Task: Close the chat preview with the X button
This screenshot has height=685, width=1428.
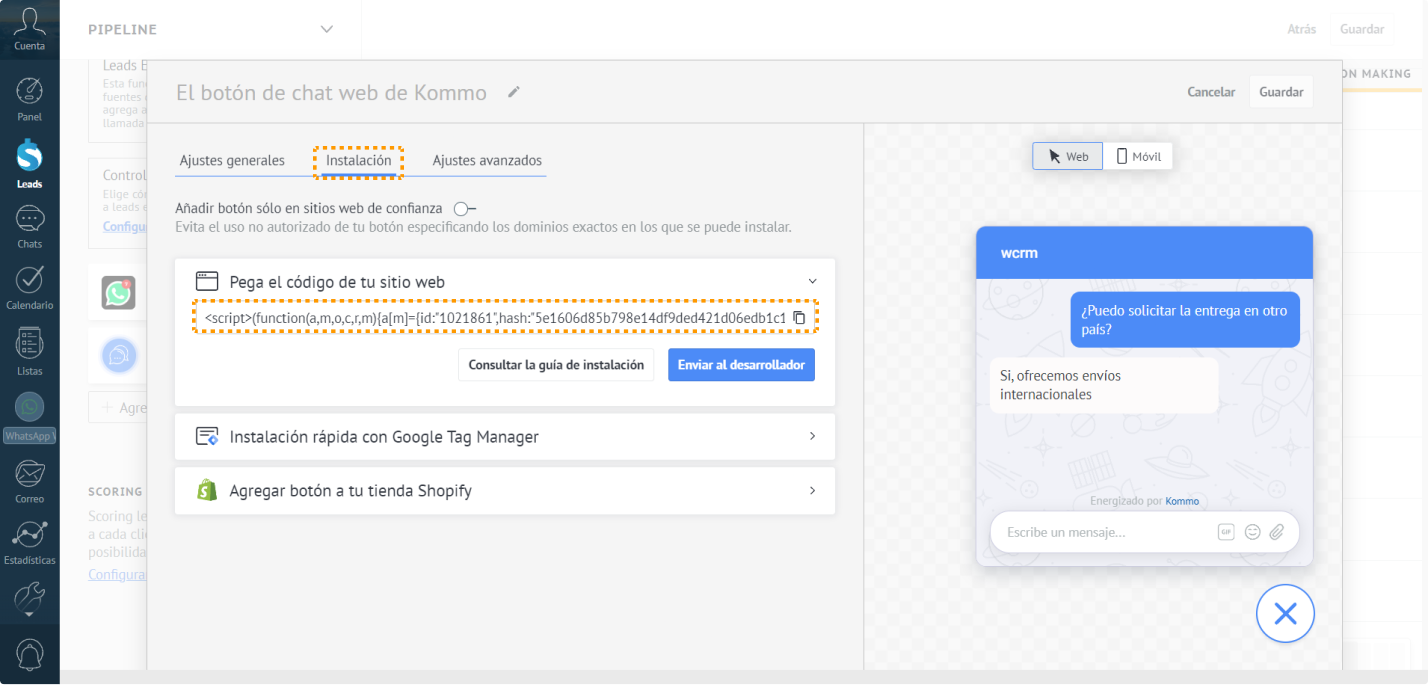Action: click(x=1285, y=613)
